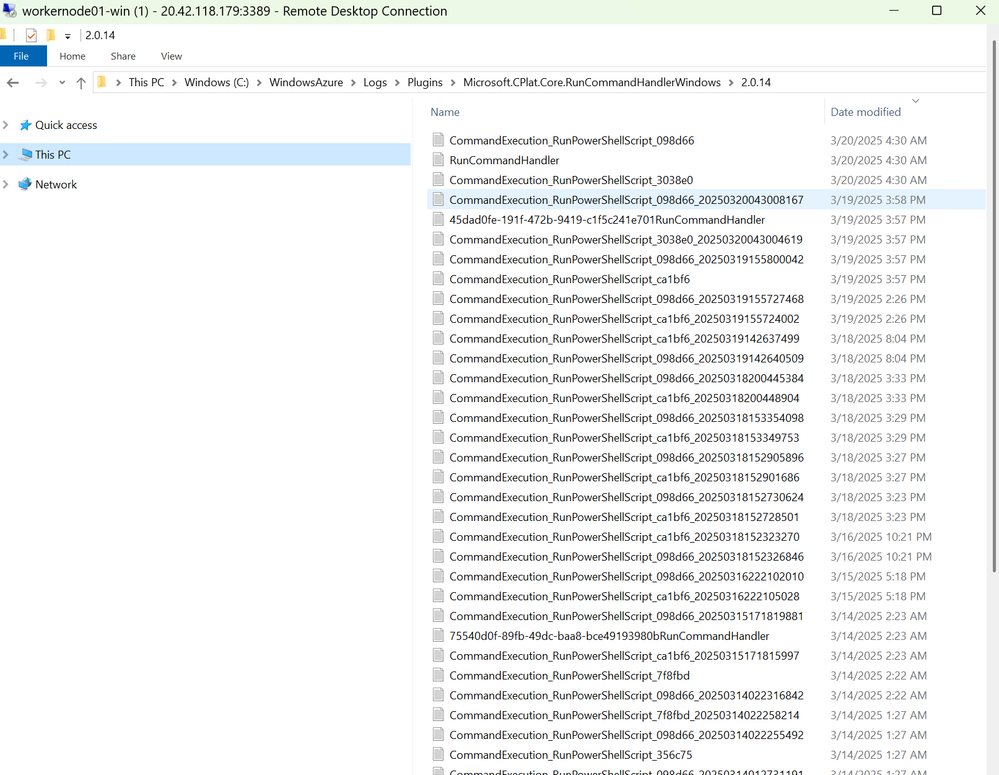Screen dimensions: 999x775
Task: Click Windows (C:) breadcrumb
Action: [x=217, y=82]
